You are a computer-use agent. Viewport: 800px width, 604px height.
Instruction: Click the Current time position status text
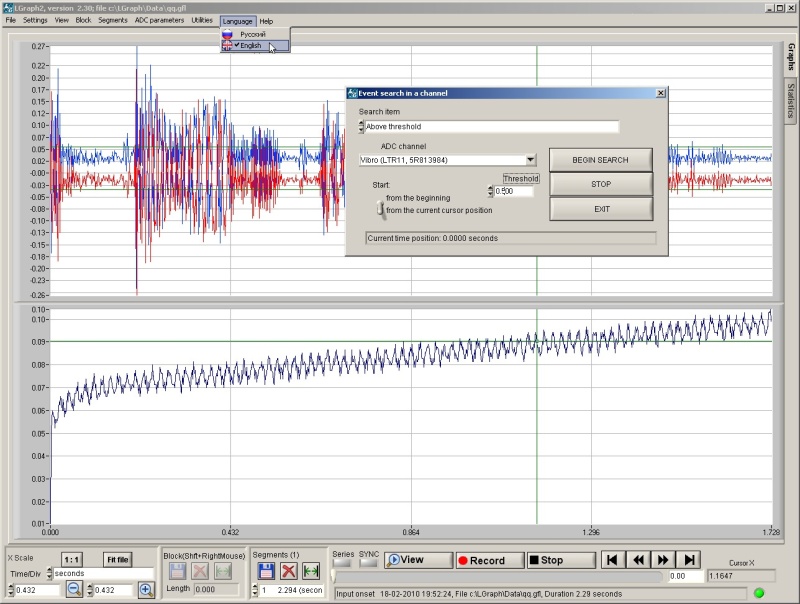(433, 238)
